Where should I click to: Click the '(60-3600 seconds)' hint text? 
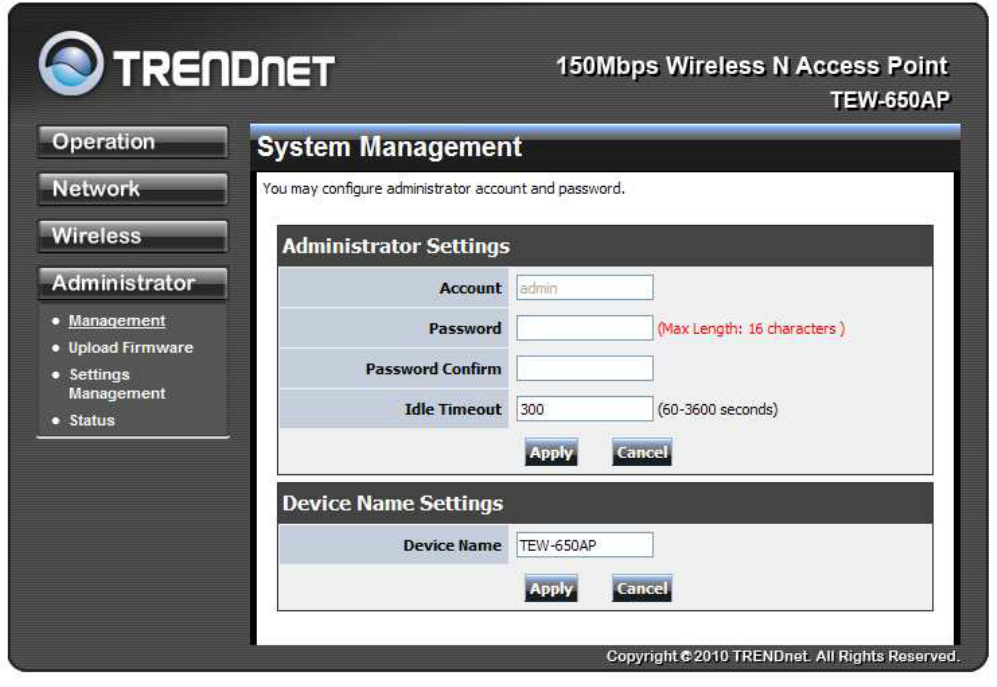click(717, 410)
